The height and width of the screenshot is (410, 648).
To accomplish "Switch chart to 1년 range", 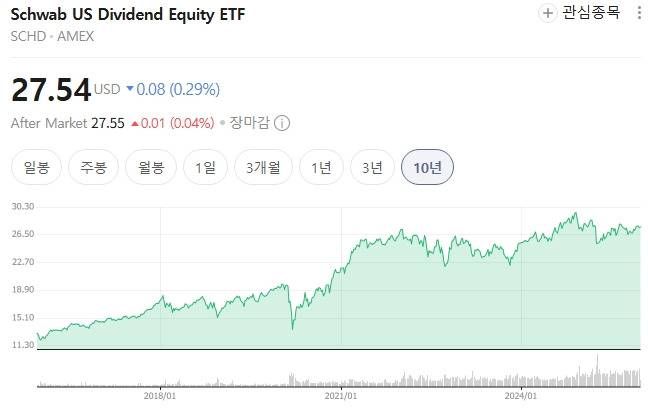I will pos(321,167).
